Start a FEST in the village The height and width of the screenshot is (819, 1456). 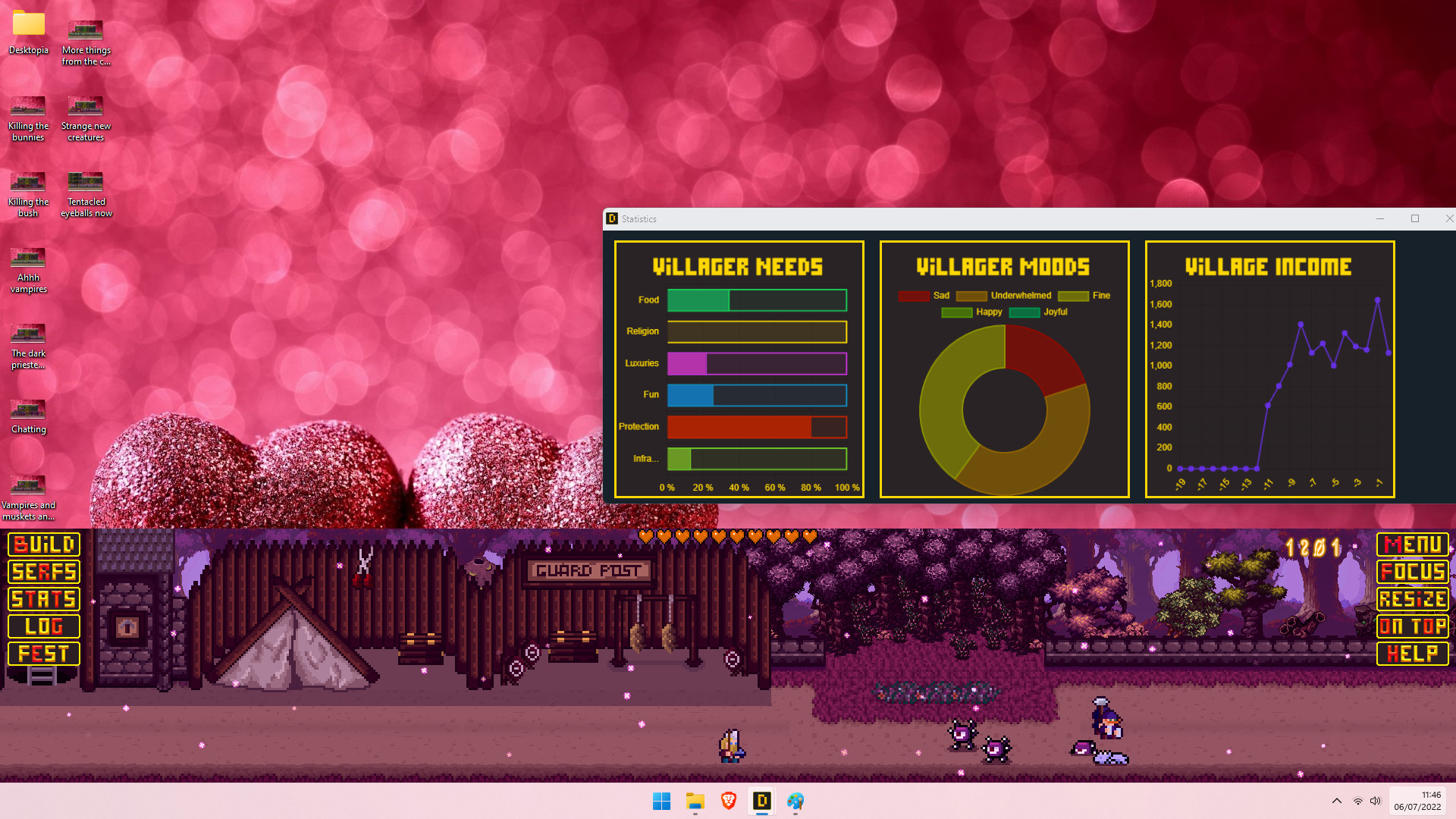[42, 653]
